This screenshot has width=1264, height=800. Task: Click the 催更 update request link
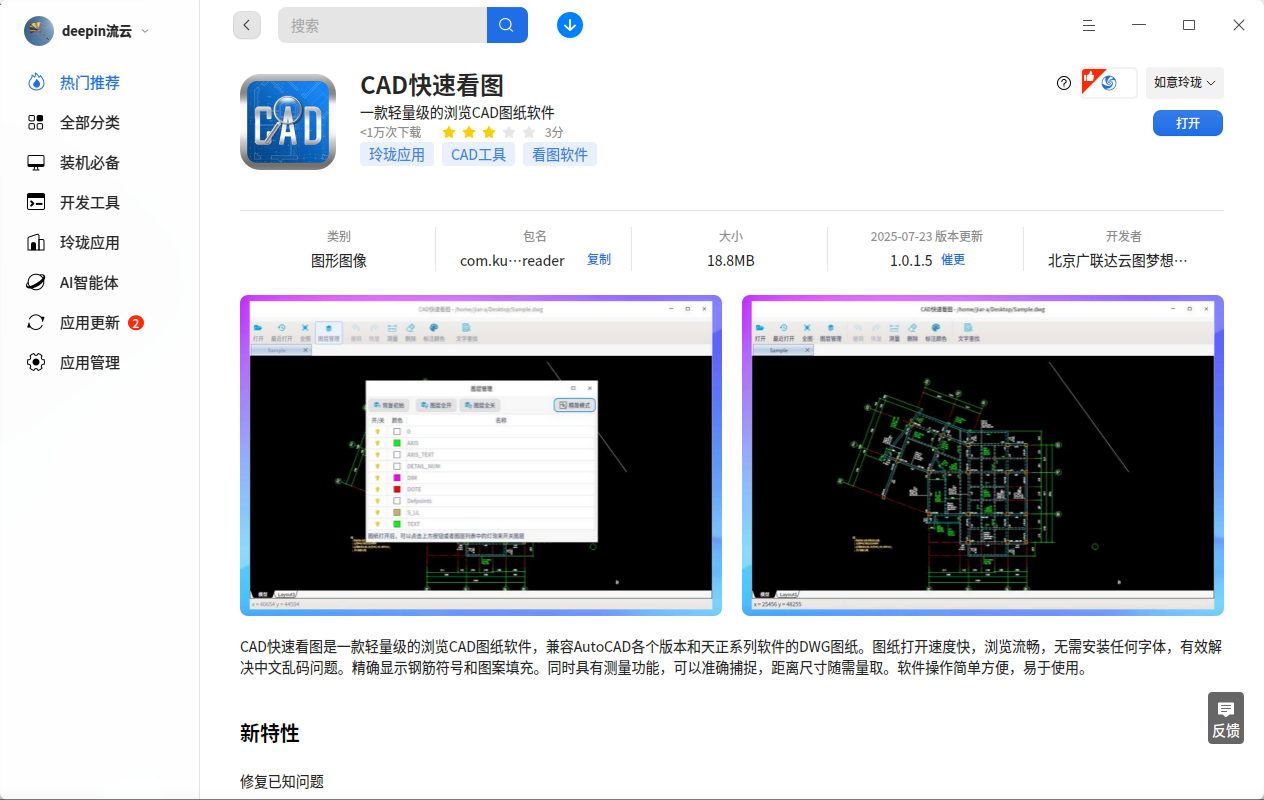pos(953,259)
